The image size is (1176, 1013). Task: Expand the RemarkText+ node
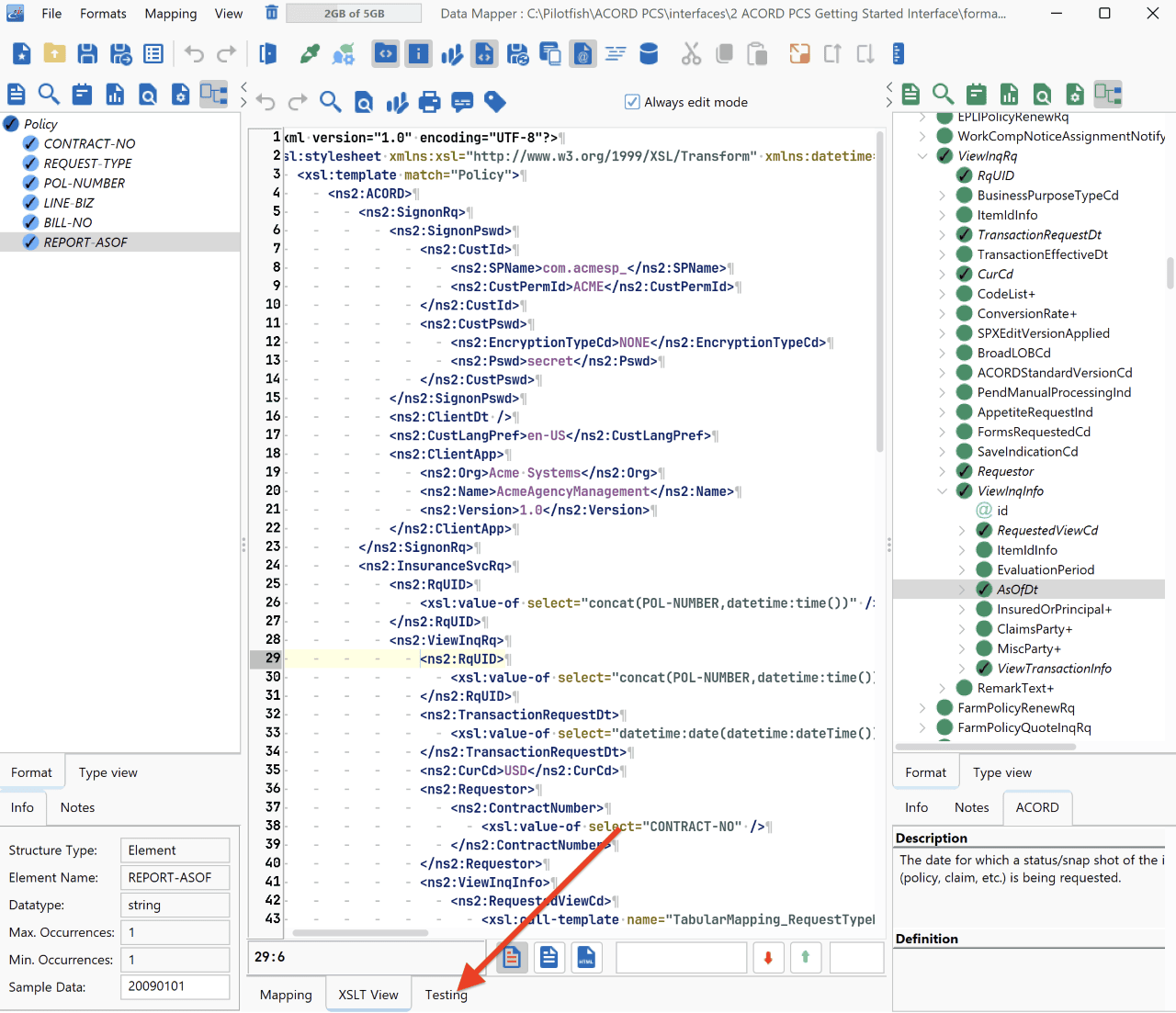click(x=942, y=689)
